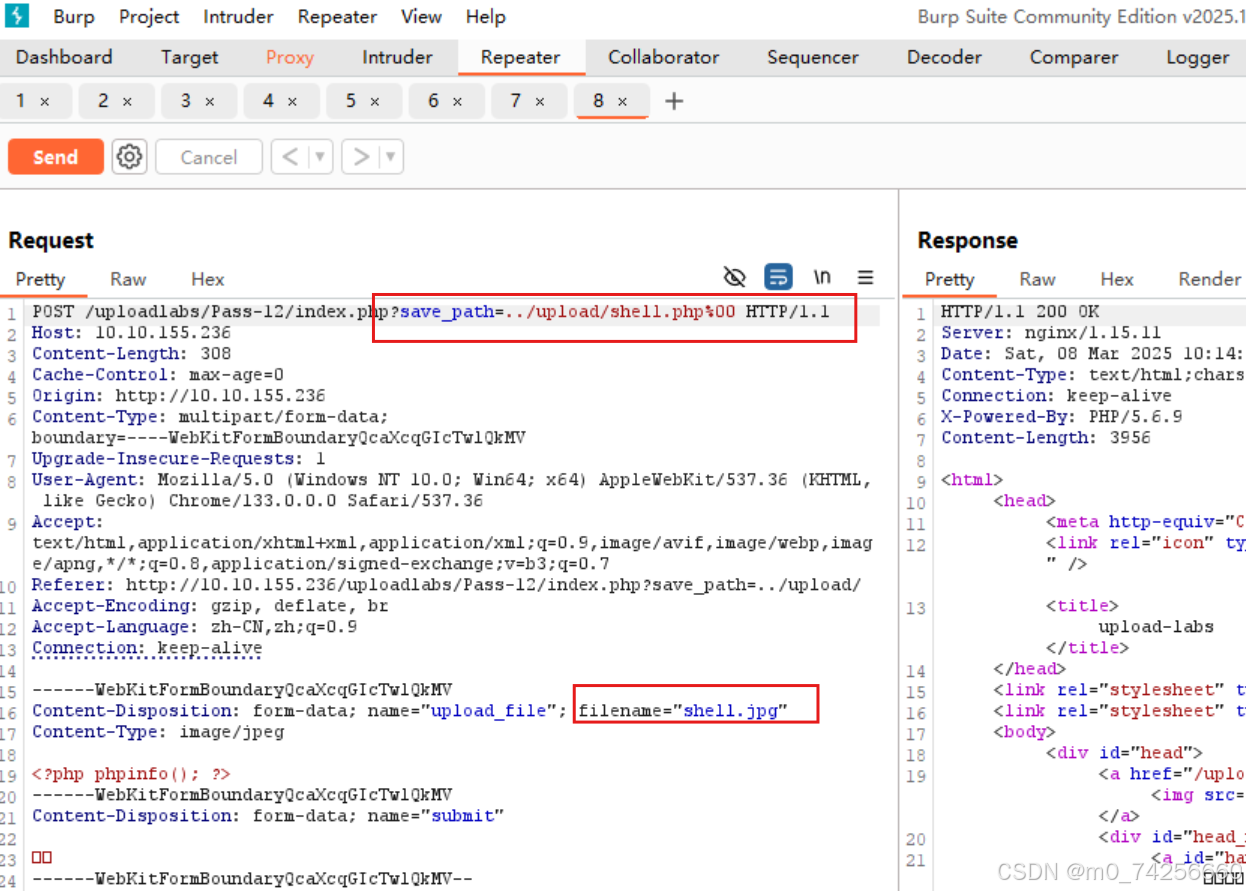This screenshot has width=1246, height=891.
Task: Switch to the Sequencer tab
Action: click(813, 57)
